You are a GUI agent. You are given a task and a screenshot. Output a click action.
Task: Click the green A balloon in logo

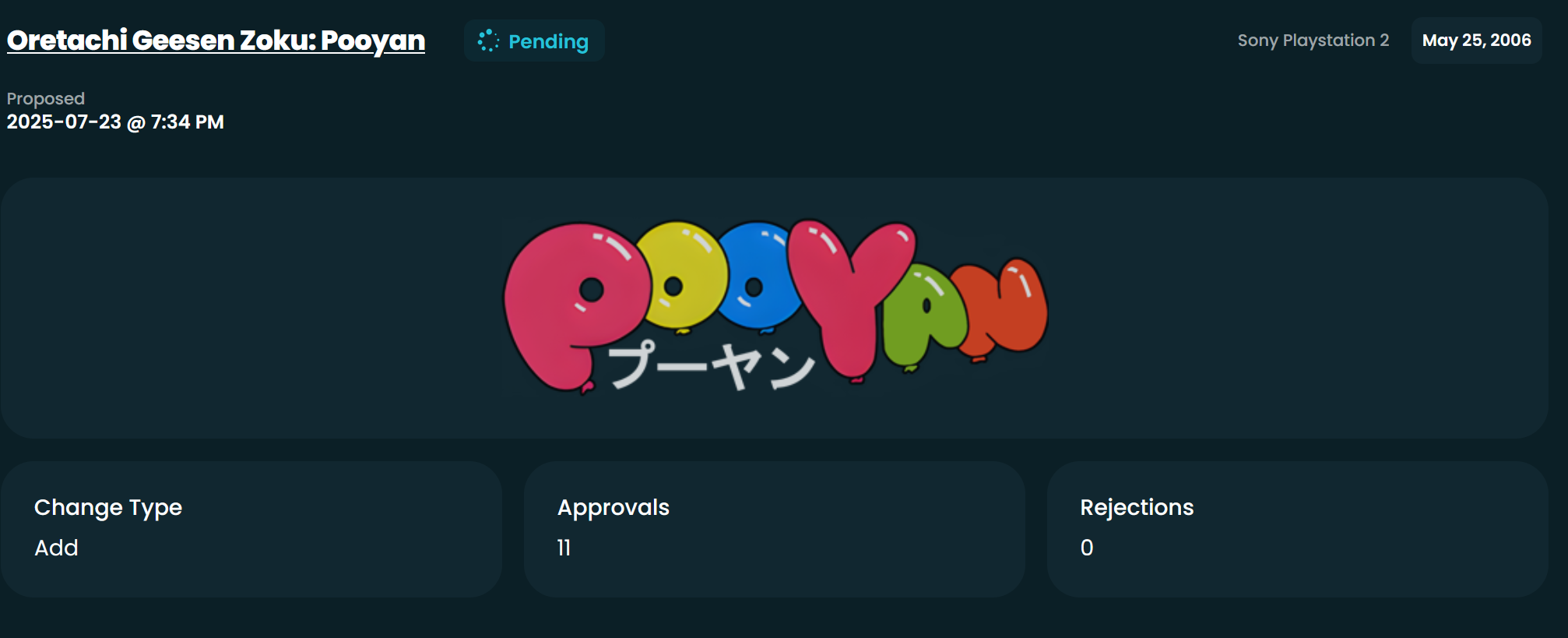tap(924, 315)
